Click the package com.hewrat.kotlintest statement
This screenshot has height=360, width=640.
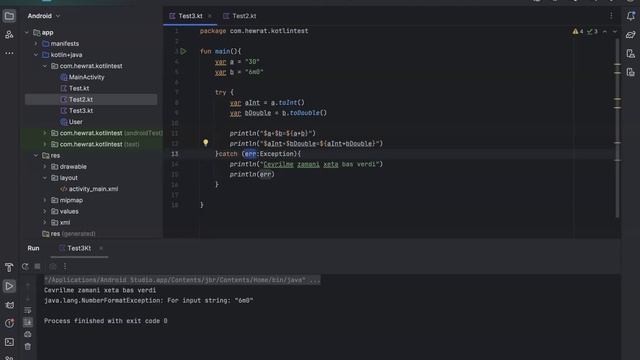254,31
